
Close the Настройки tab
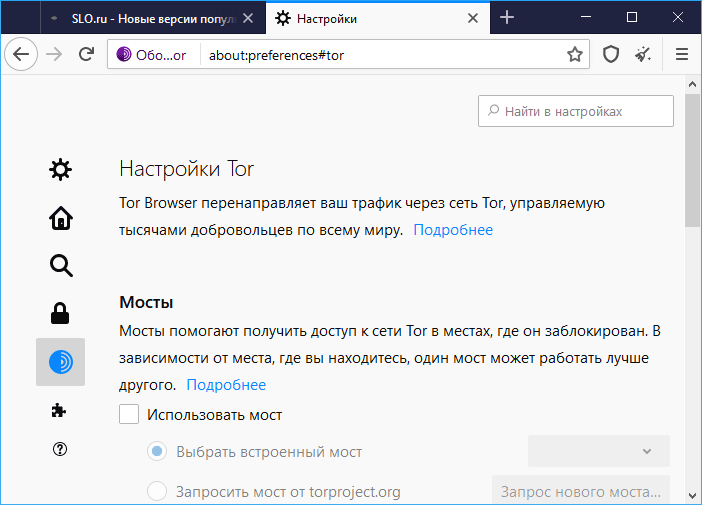point(473,18)
